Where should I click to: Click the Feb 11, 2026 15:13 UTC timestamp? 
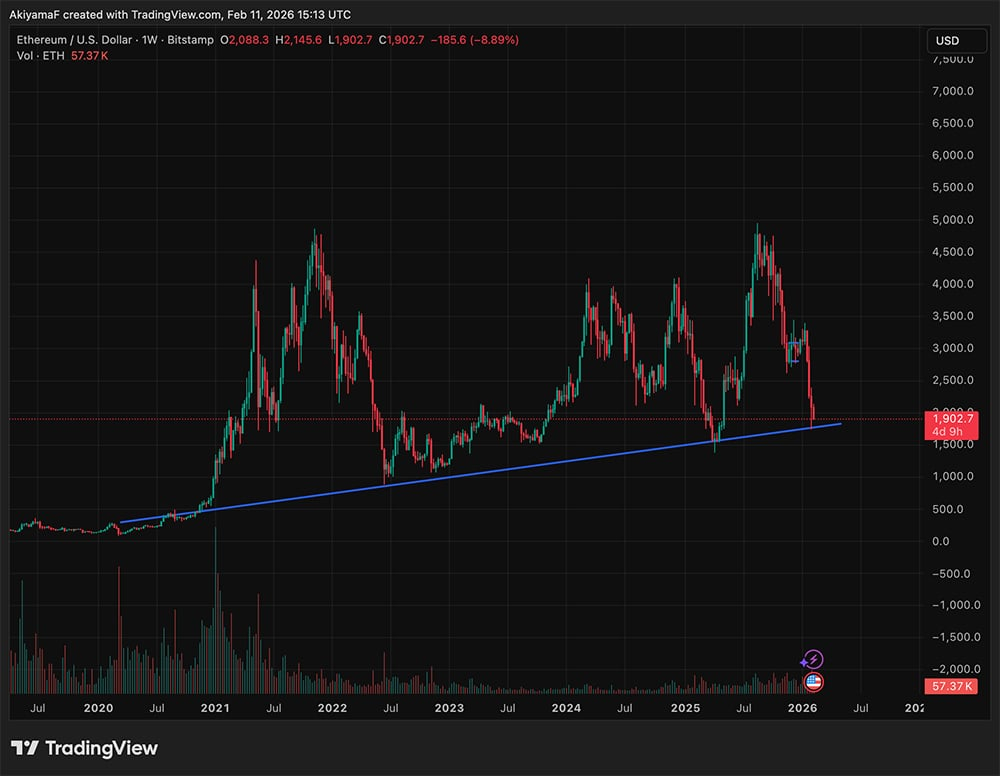click(289, 14)
